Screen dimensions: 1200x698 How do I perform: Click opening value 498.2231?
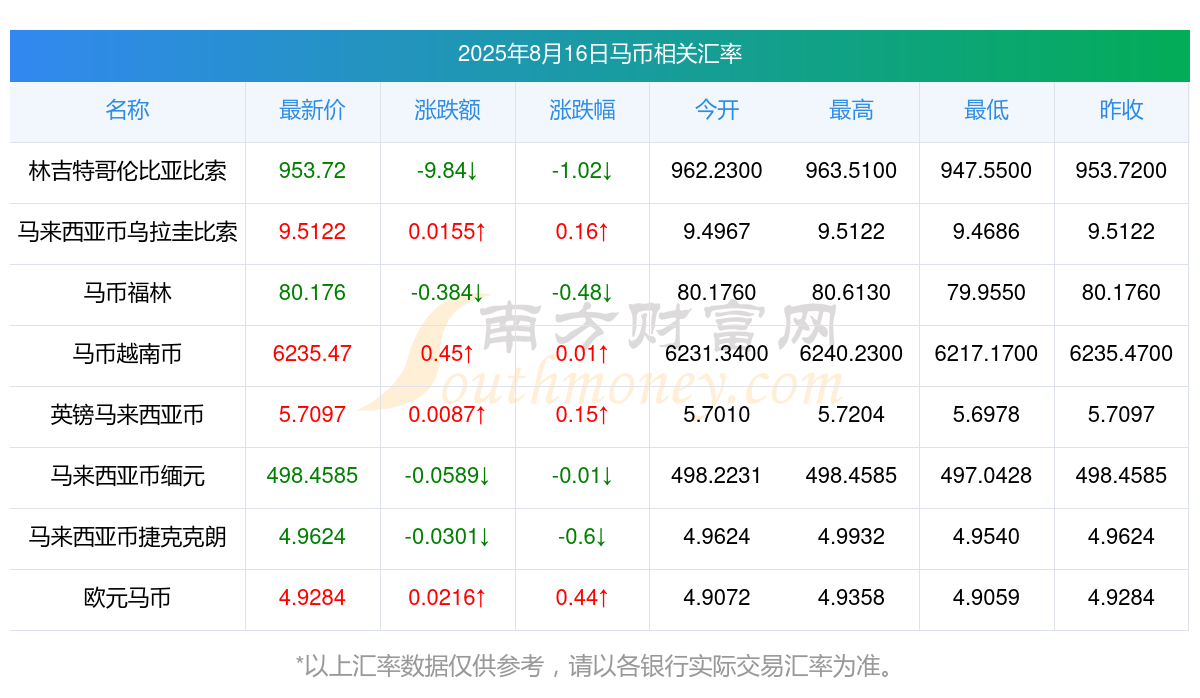pos(717,476)
